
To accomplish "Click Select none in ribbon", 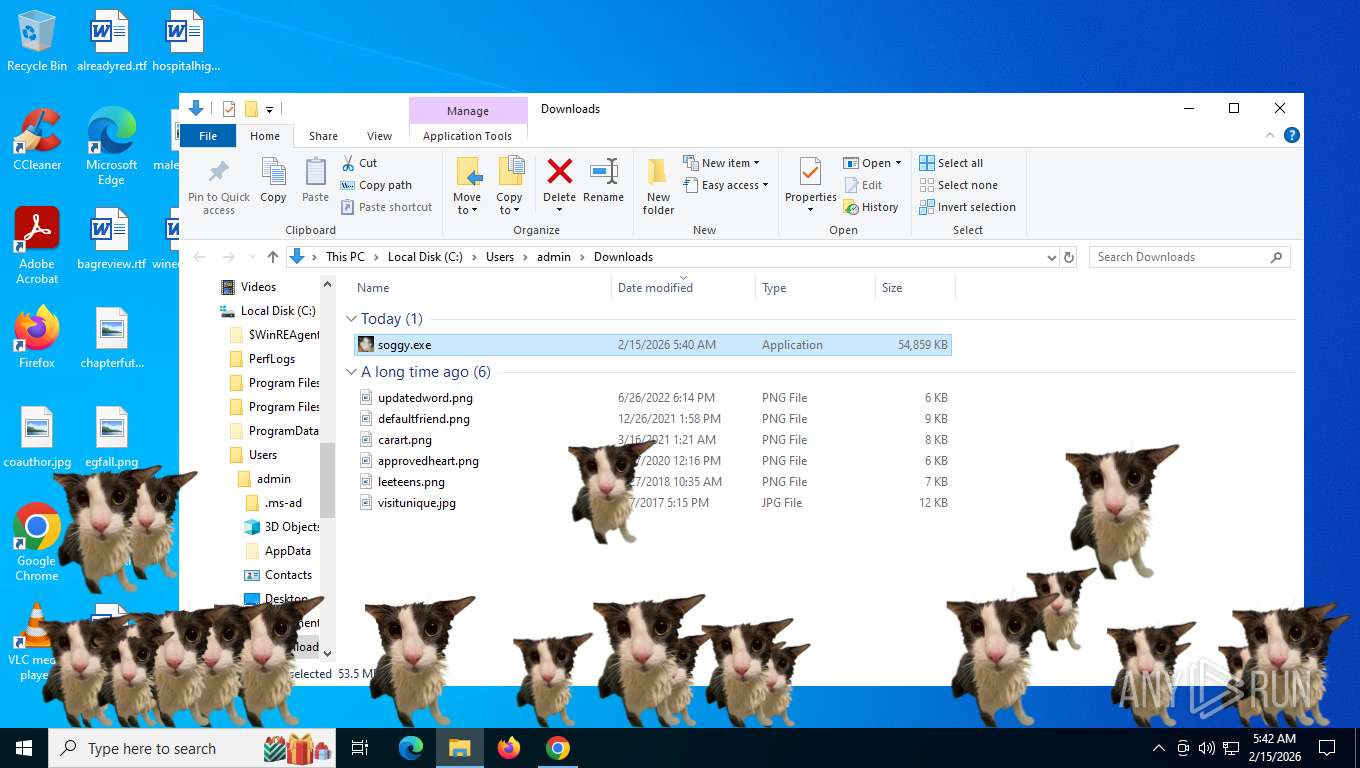I will [958, 185].
